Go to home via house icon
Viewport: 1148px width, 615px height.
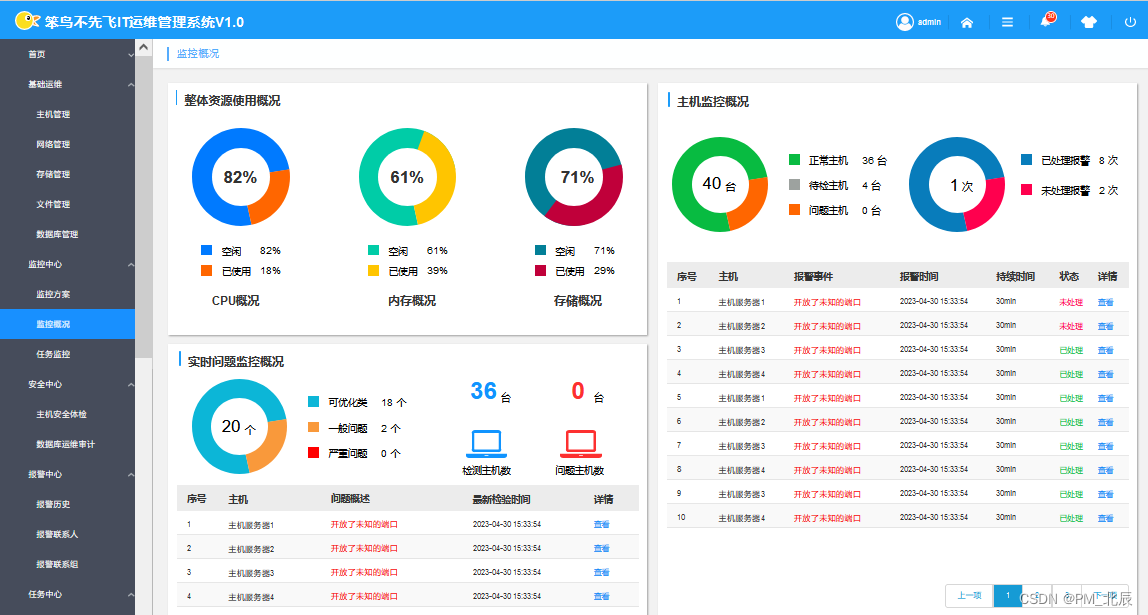966,23
